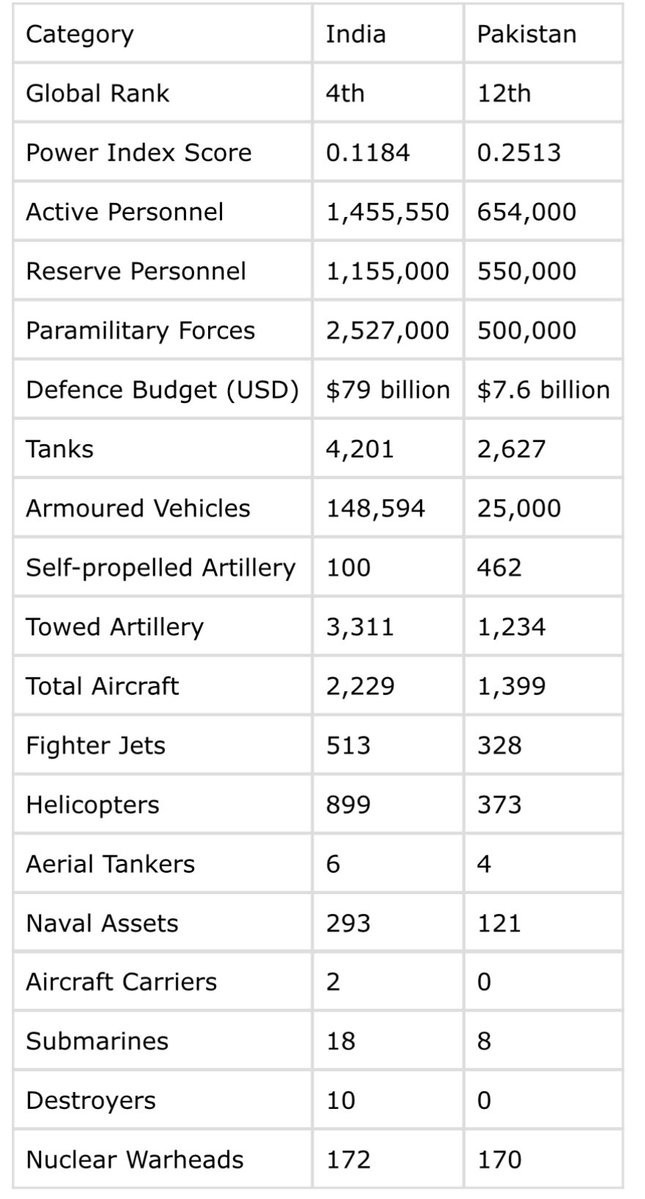Click India's Submarines value 18
This screenshot has width=645, height=1199.
point(340,1041)
